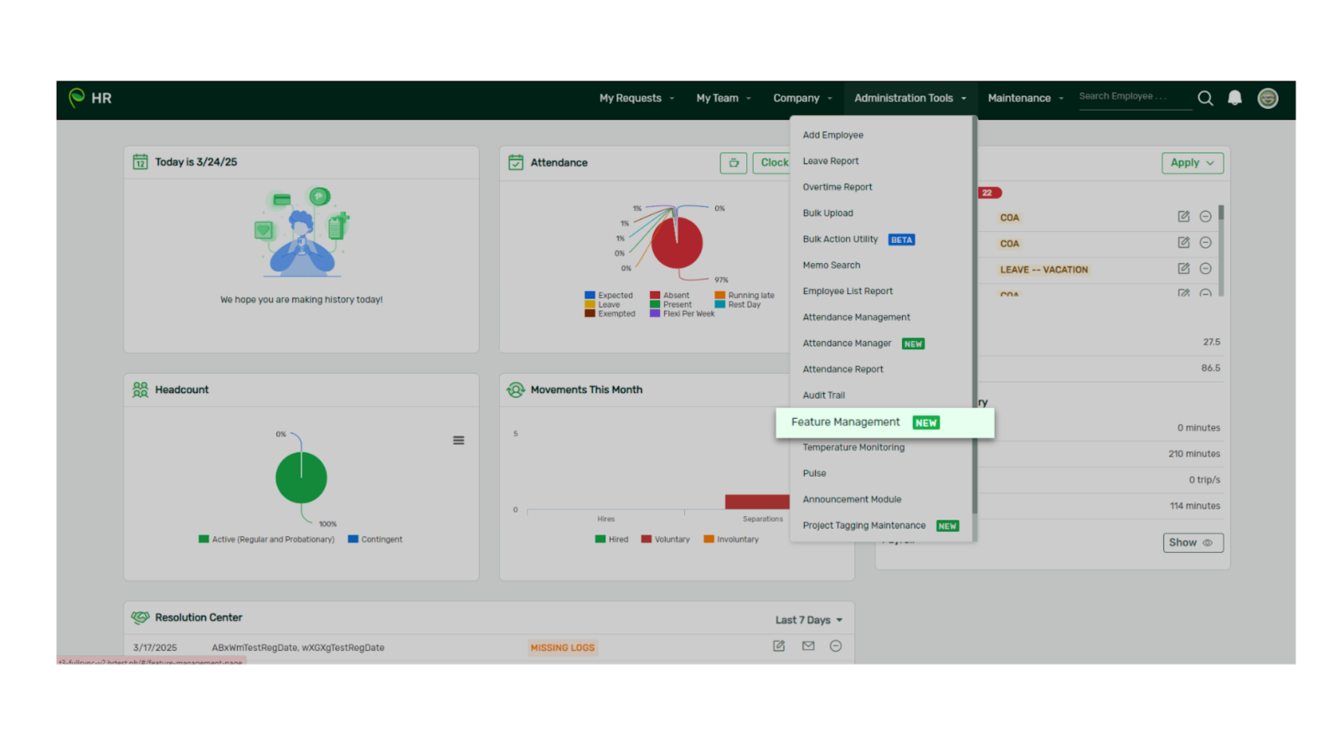Edit the LEAVE -- VACATION request

1184,268
